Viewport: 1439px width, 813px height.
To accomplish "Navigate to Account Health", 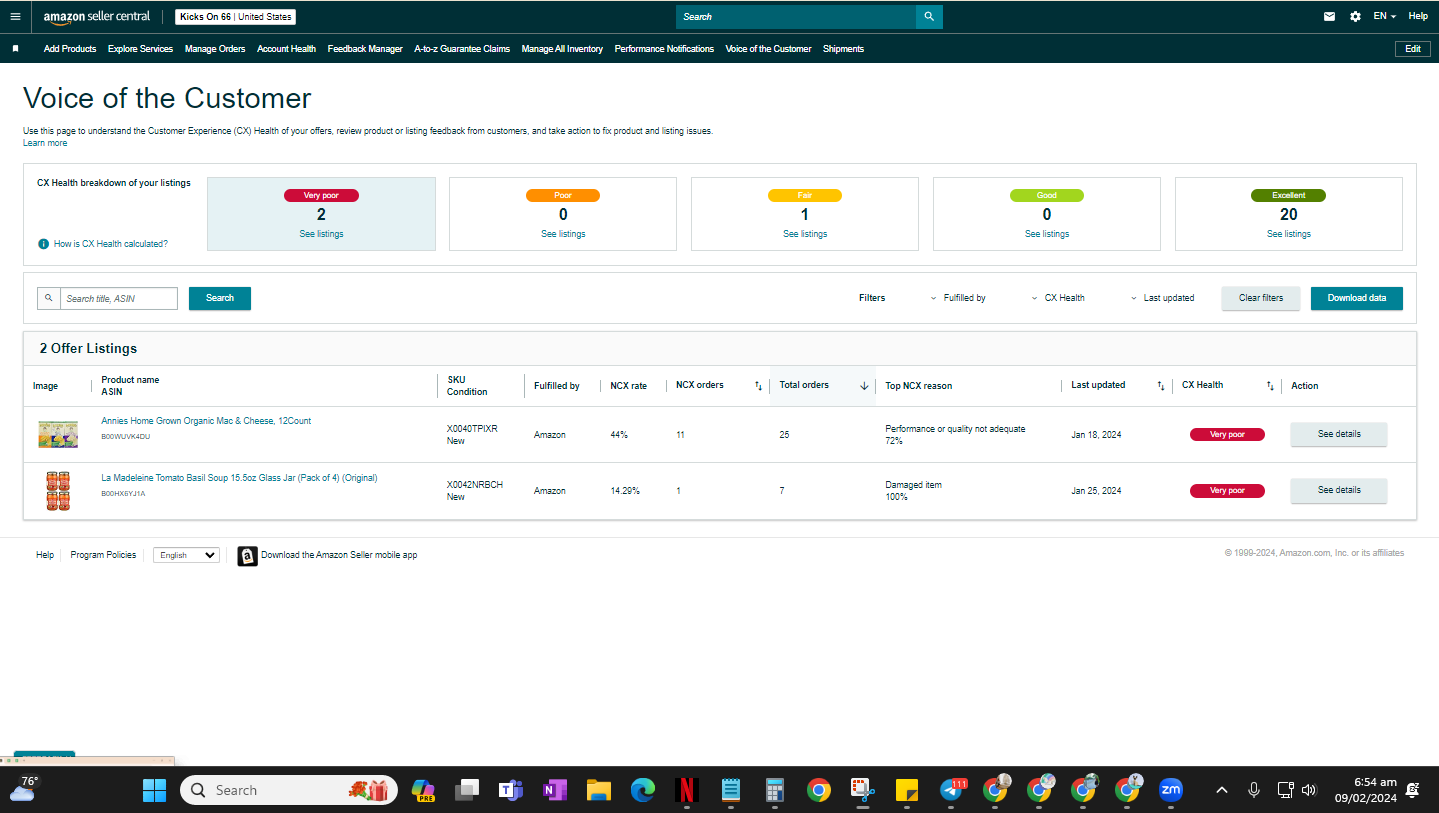I will pos(286,49).
